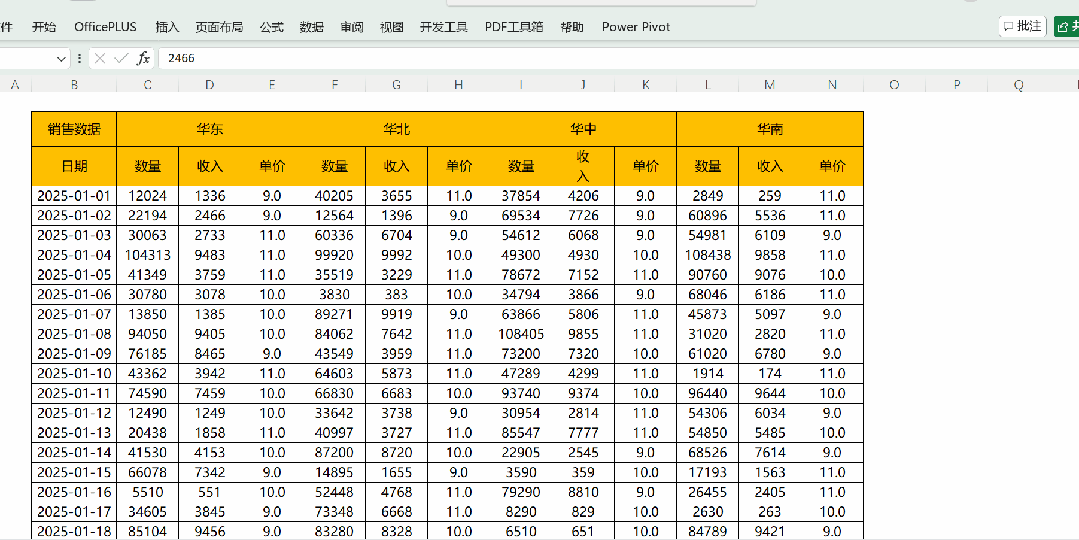Screen dimensions: 1079x540
Task: Click the 销售数据 header cell
Action: click(74, 129)
